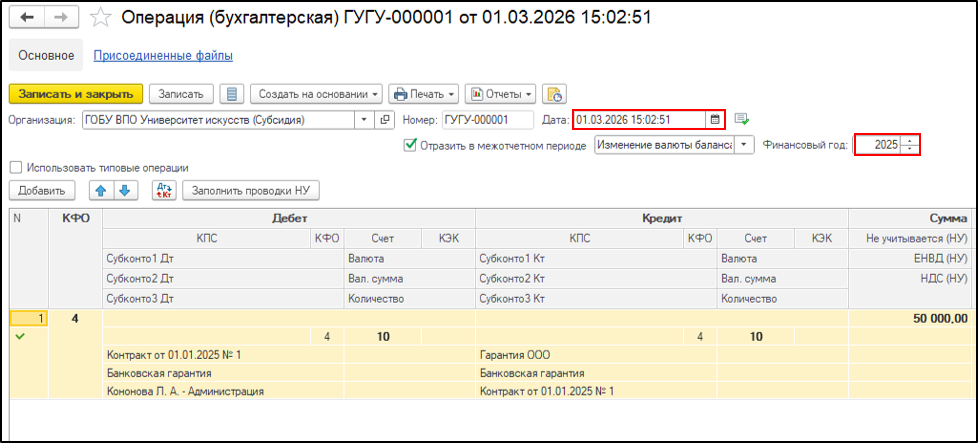Open the document movements list icon

pyautogui.click(x=232, y=94)
